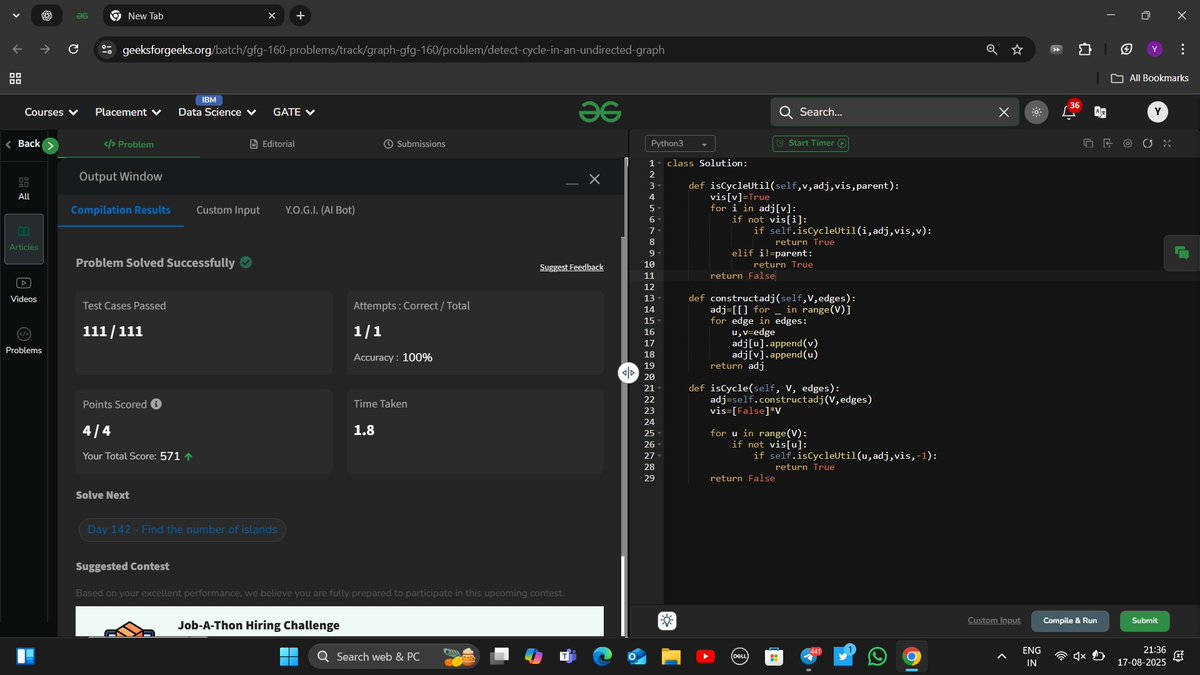The width and height of the screenshot is (1200, 675).
Task: Clear the search box with the X icon
Action: (1004, 112)
